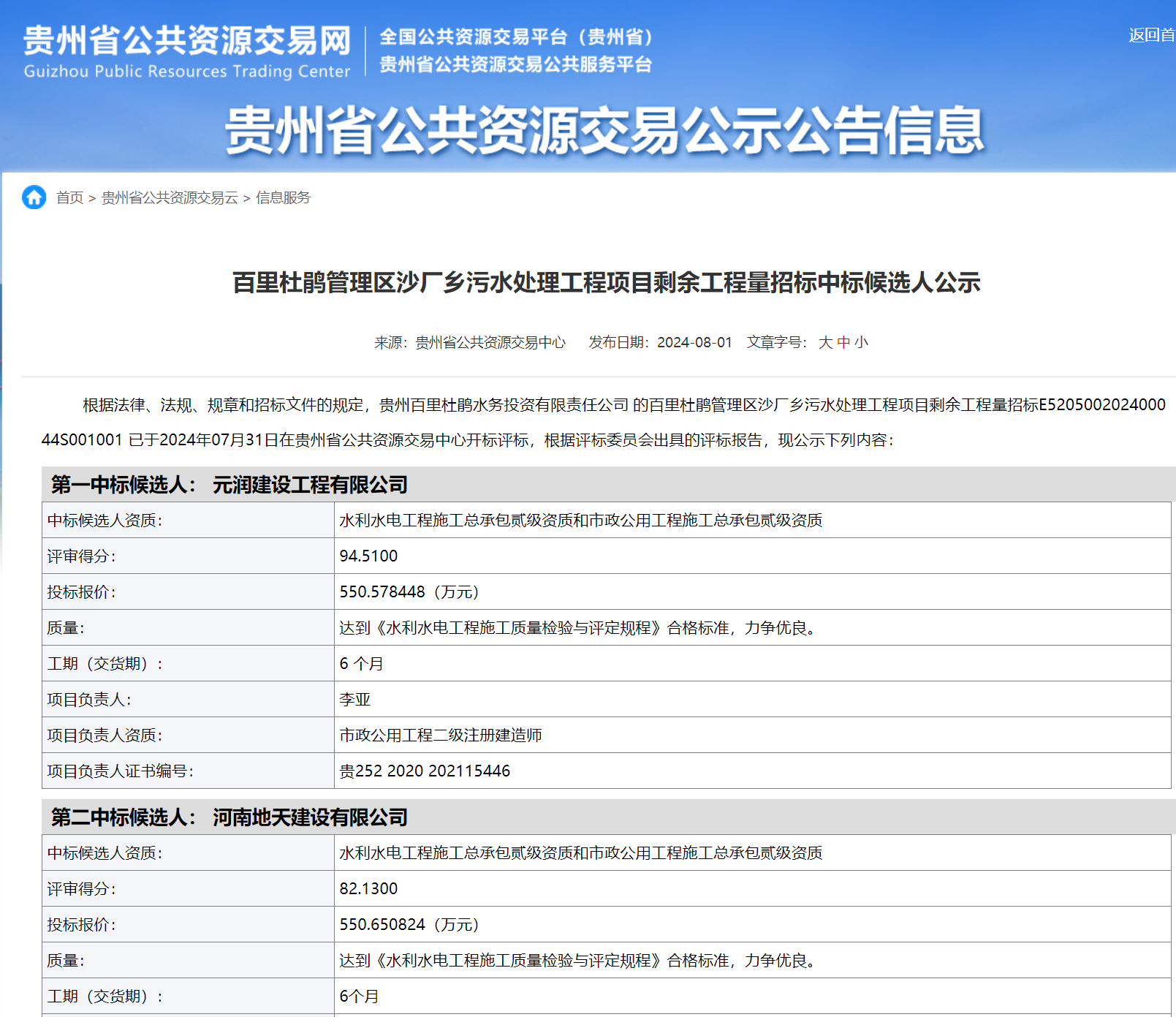Click the 贵州省公共资源交易公共服务平台 header text
The image size is (1176, 1017).
(515, 64)
